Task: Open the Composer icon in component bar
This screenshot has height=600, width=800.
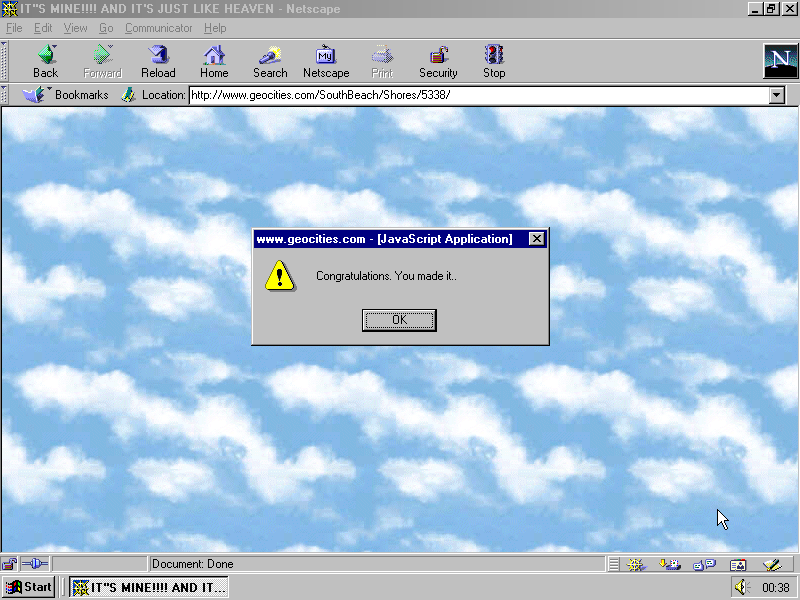Action: (771, 565)
